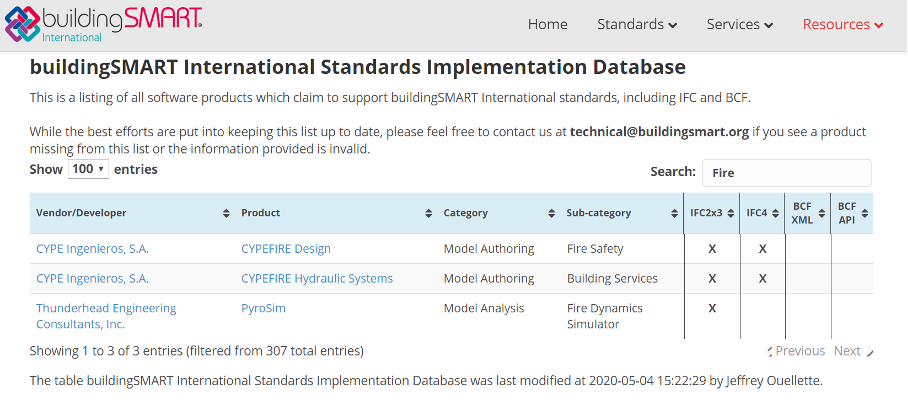Expand the Standards navigation menu

[636, 24]
